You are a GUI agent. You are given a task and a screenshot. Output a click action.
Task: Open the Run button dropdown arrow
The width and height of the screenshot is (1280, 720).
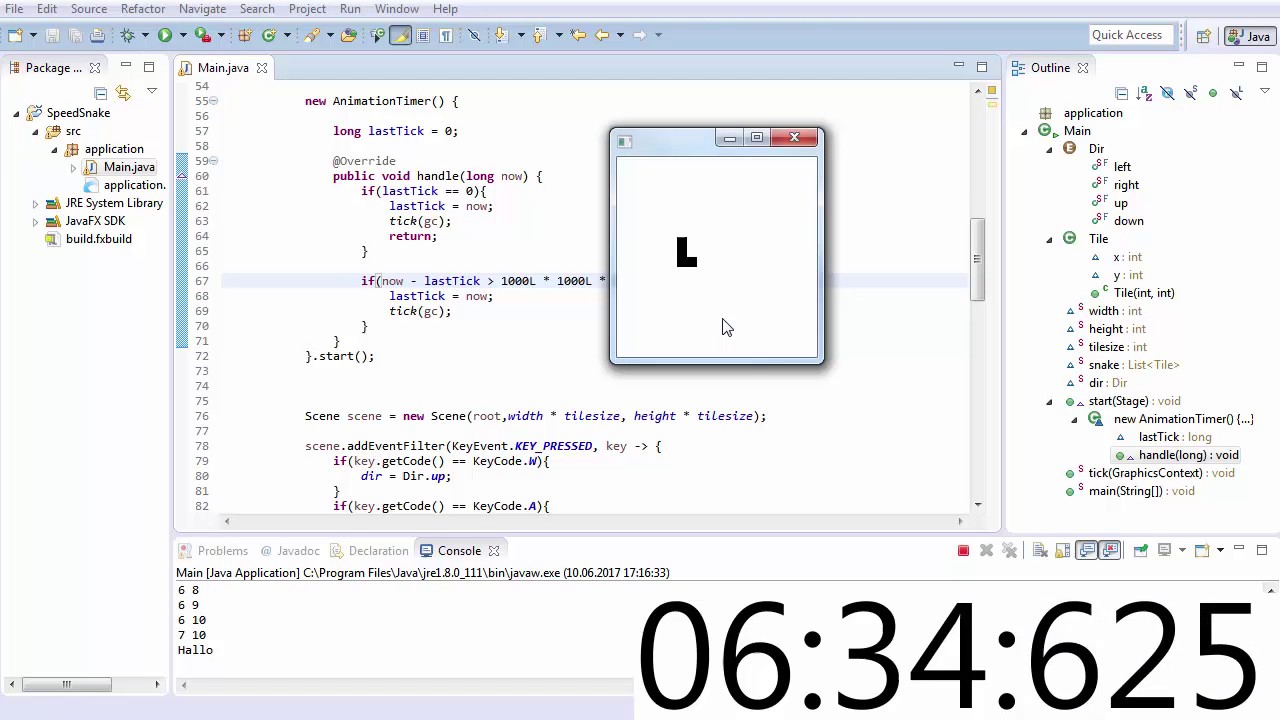(184, 35)
